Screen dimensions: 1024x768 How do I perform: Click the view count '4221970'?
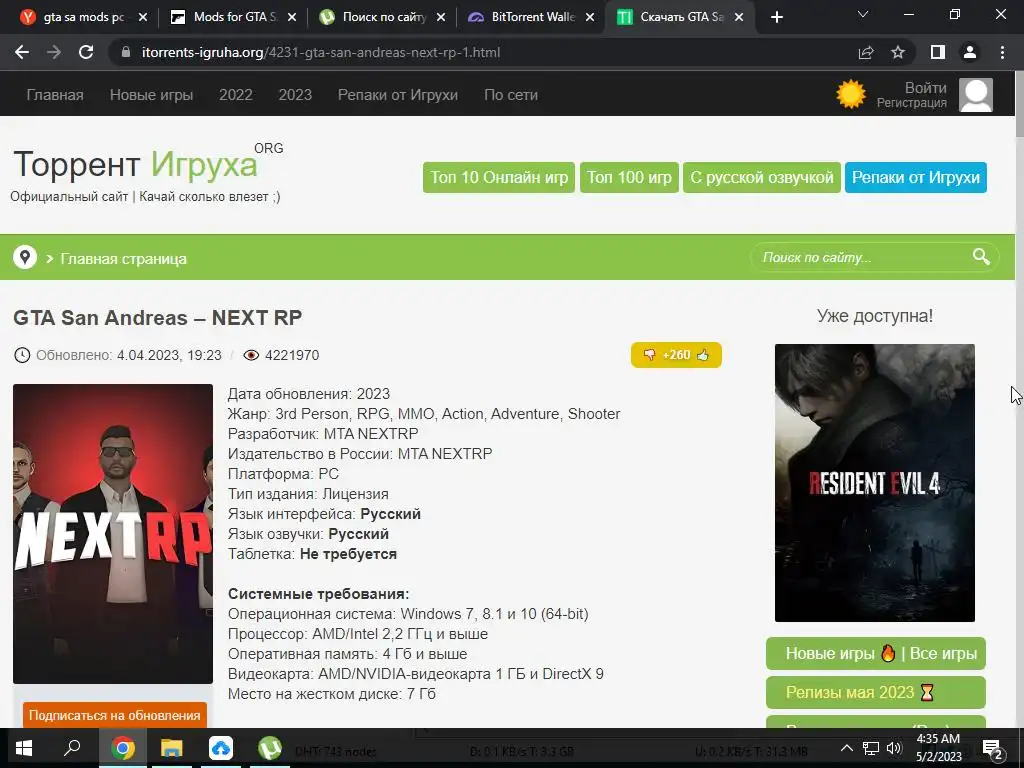(x=292, y=355)
